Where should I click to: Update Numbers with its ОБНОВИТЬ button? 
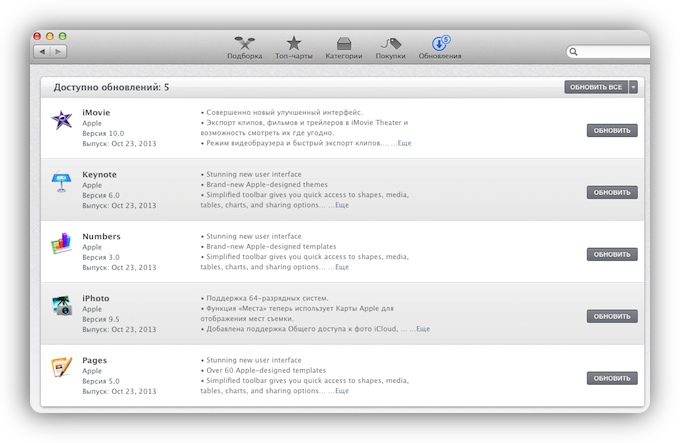point(612,254)
